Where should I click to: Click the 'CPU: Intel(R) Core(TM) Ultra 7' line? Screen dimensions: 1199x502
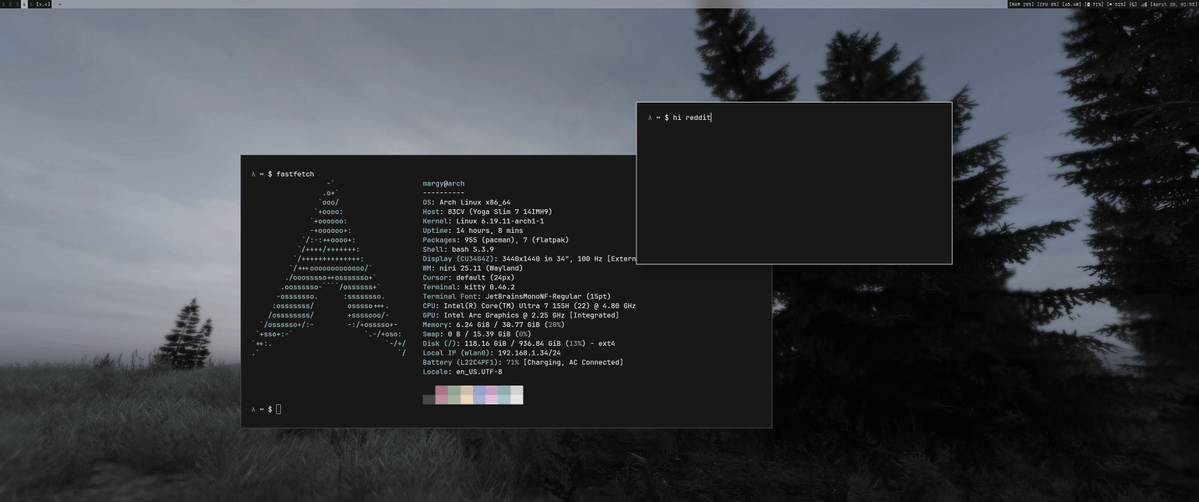529,305
